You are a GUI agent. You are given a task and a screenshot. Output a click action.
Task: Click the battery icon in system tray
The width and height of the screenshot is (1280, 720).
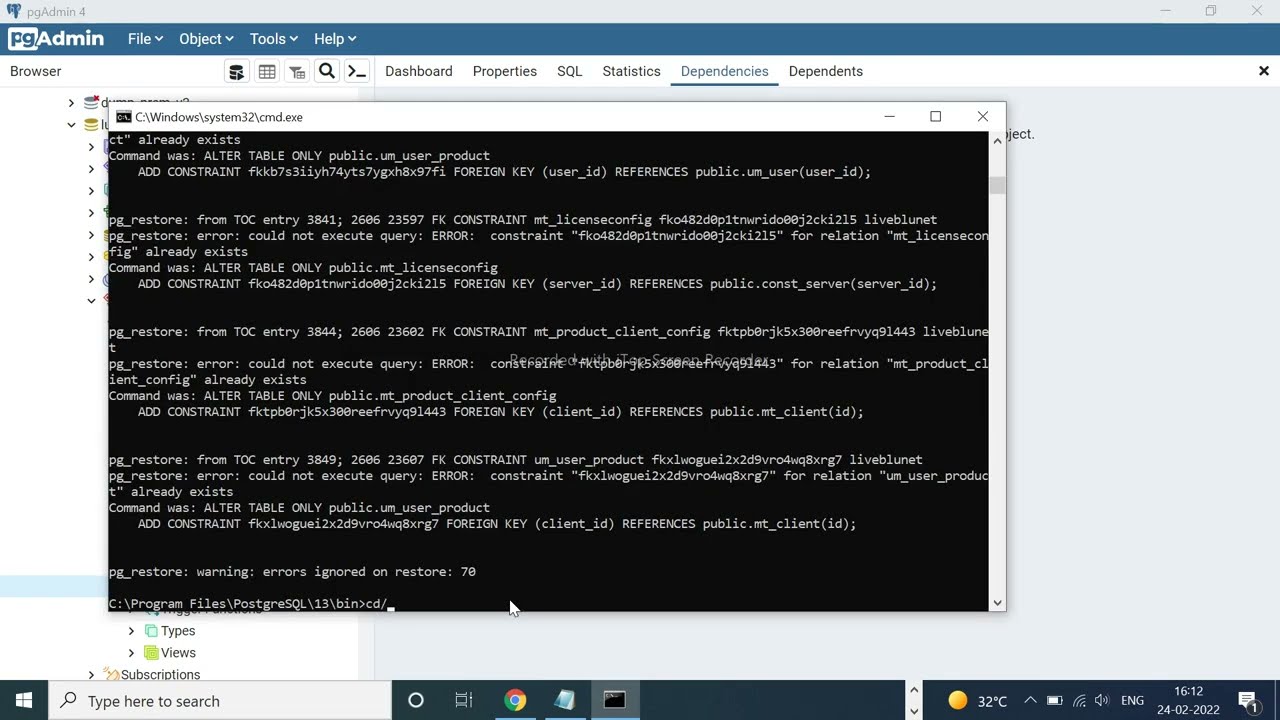click(1054, 701)
